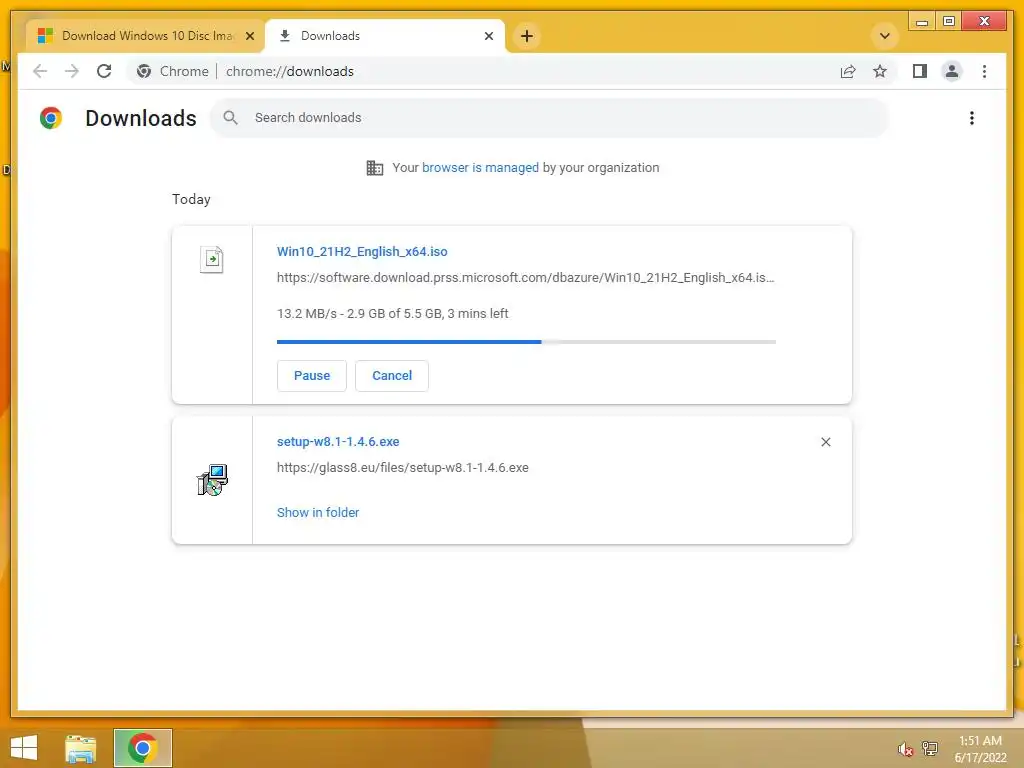
Task: Open the browser is managed link
Action: (x=480, y=168)
